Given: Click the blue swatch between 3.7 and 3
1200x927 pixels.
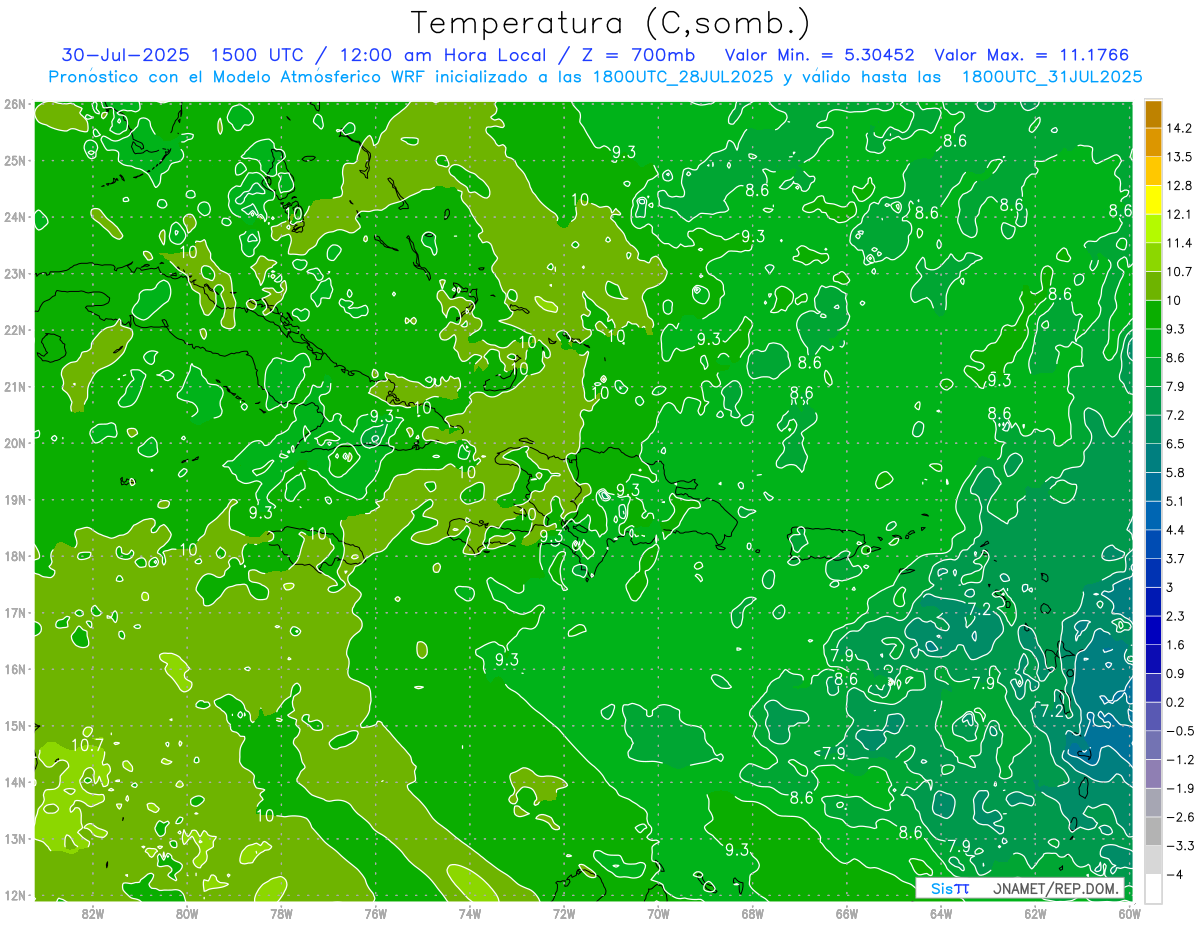Looking at the screenshot, I should pos(1153,573).
